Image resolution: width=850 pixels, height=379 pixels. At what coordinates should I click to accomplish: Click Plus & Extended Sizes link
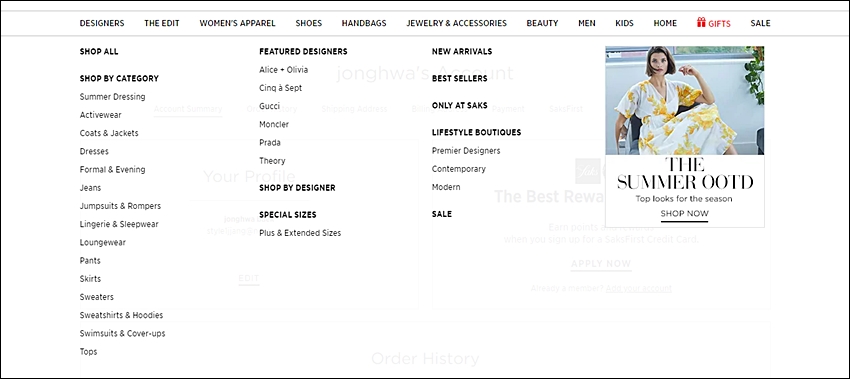tap(300, 233)
